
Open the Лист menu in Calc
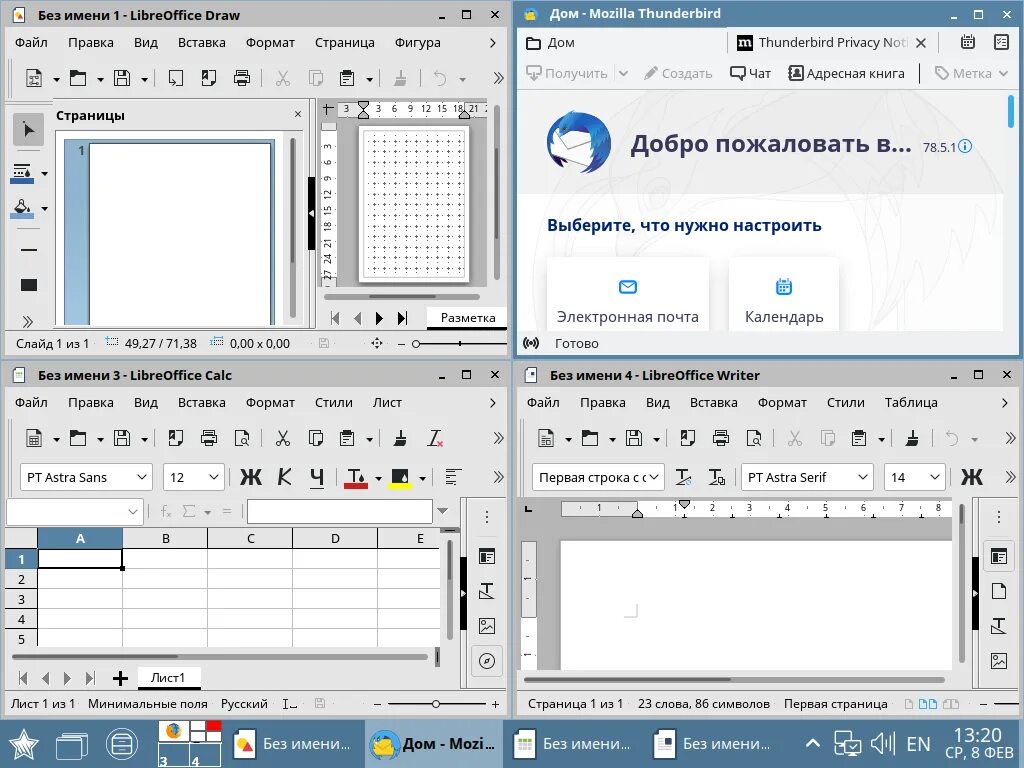tap(387, 402)
